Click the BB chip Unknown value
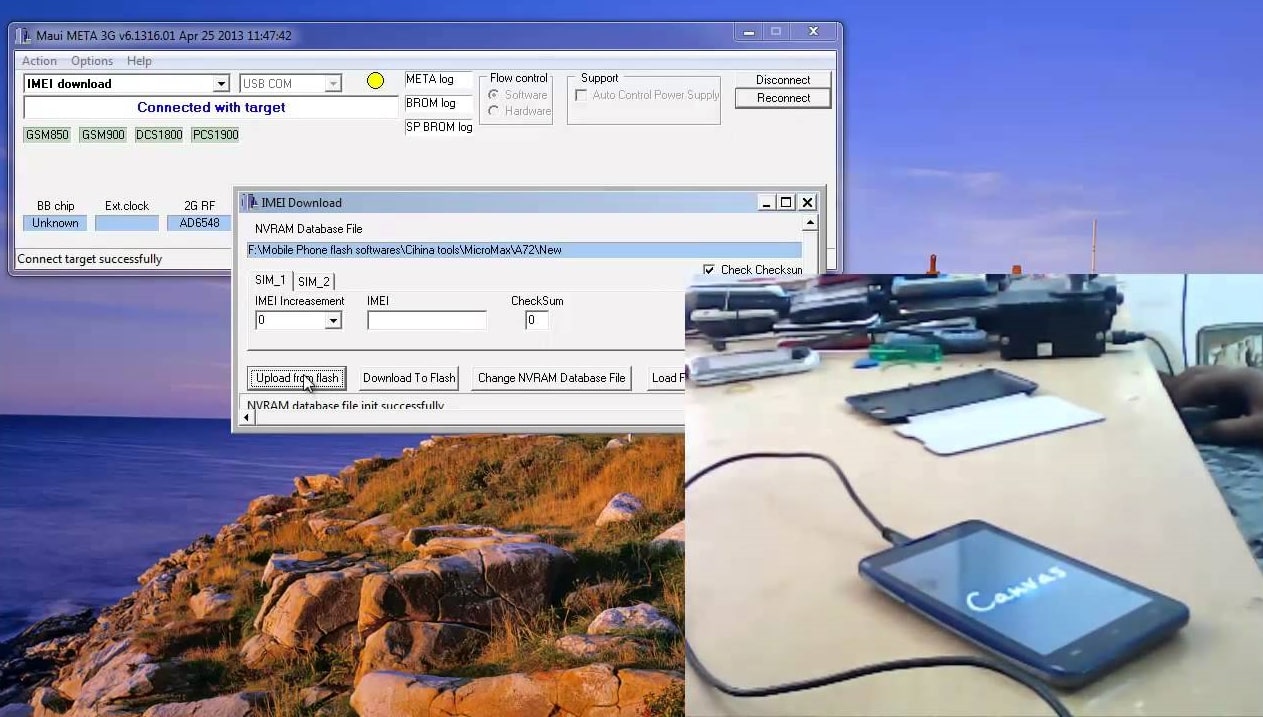This screenshot has width=1263, height=717. tap(55, 223)
